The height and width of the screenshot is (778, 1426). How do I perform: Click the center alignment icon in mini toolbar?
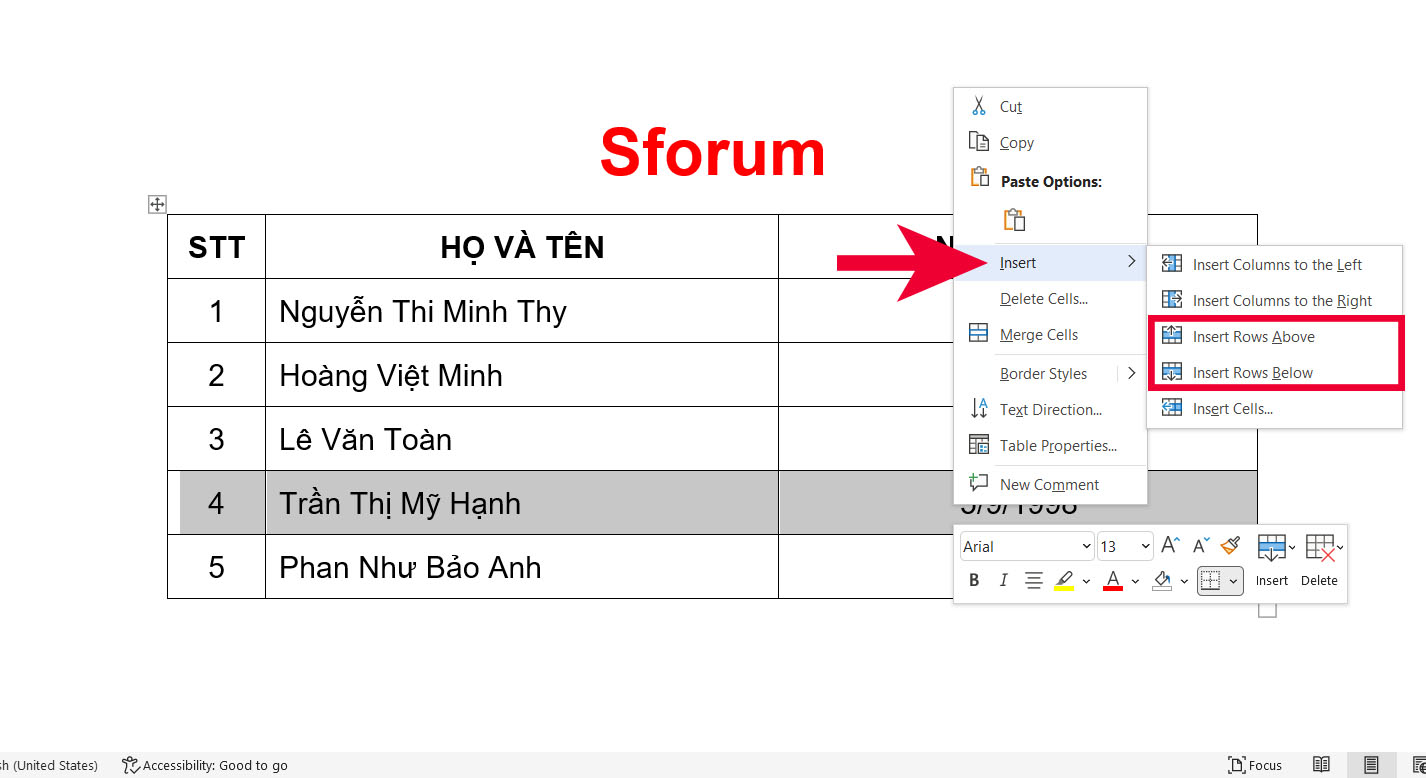pos(1034,581)
